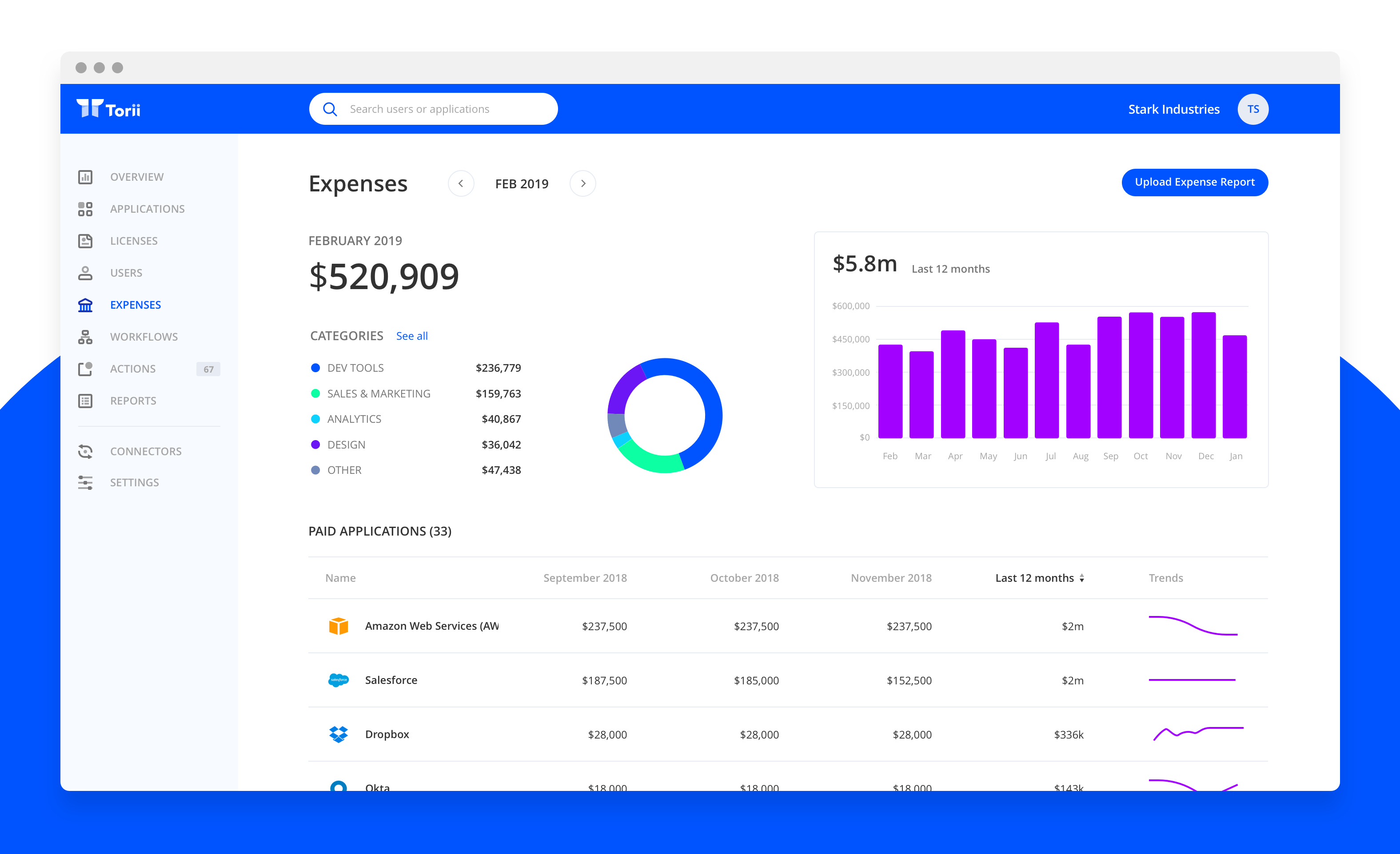Screen dimensions: 1400x854
Task: Click the Settings sliders icon
Action: pyautogui.click(x=85, y=483)
